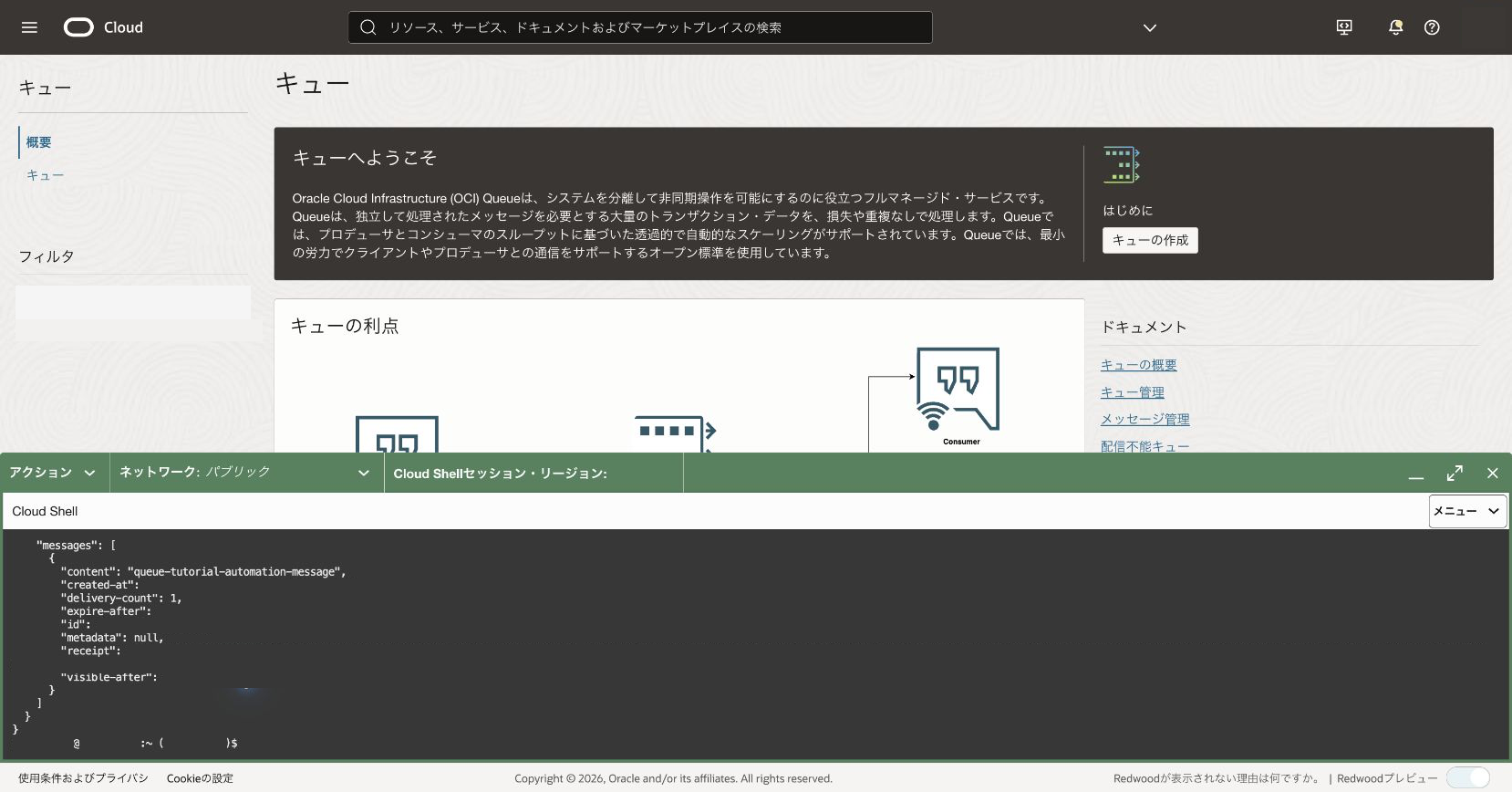Click the search magnifier icon
This screenshot has width=1512, height=792.
(x=368, y=27)
